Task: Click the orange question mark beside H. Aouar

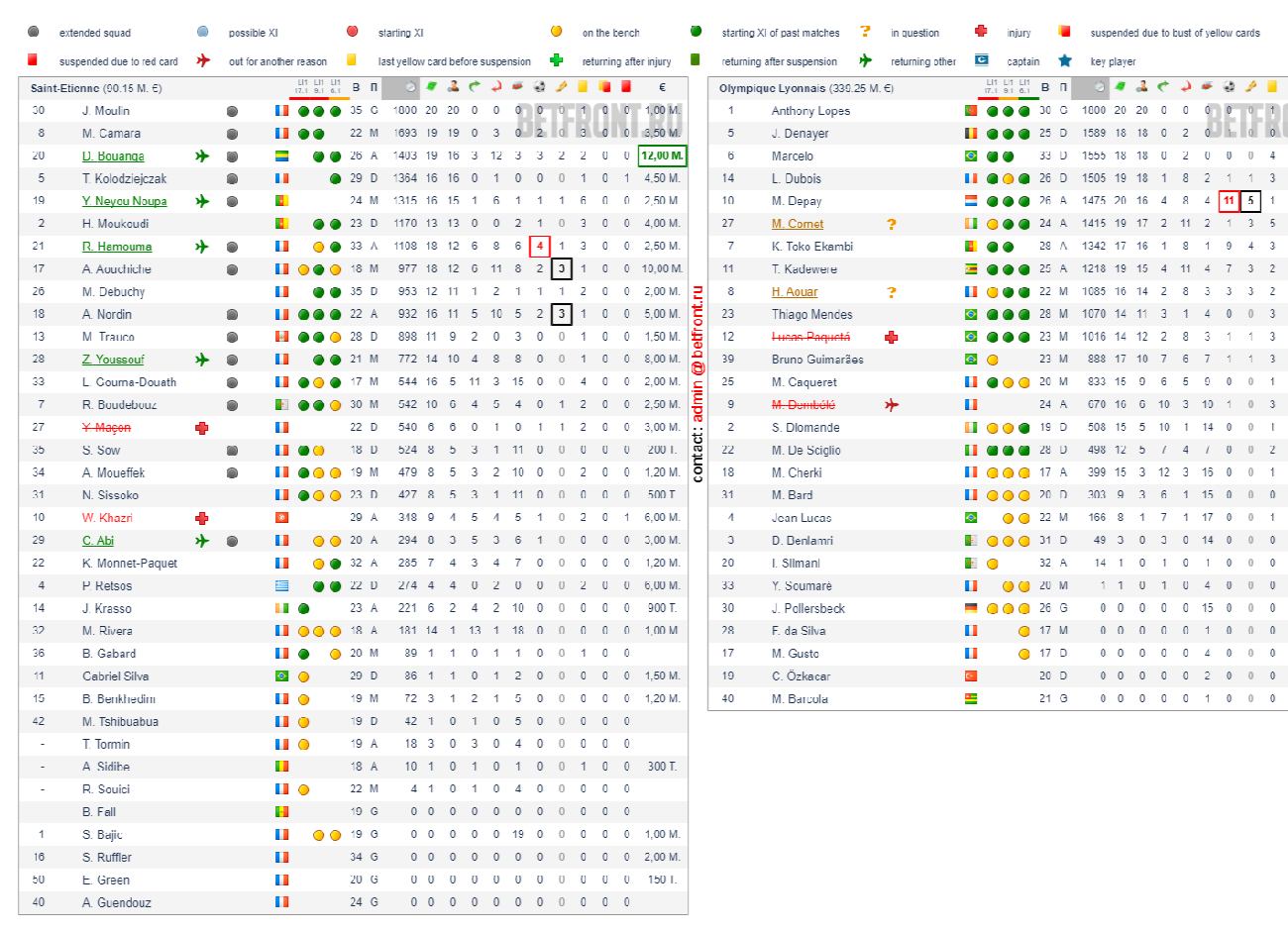Action: pyautogui.click(x=892, y=292)
